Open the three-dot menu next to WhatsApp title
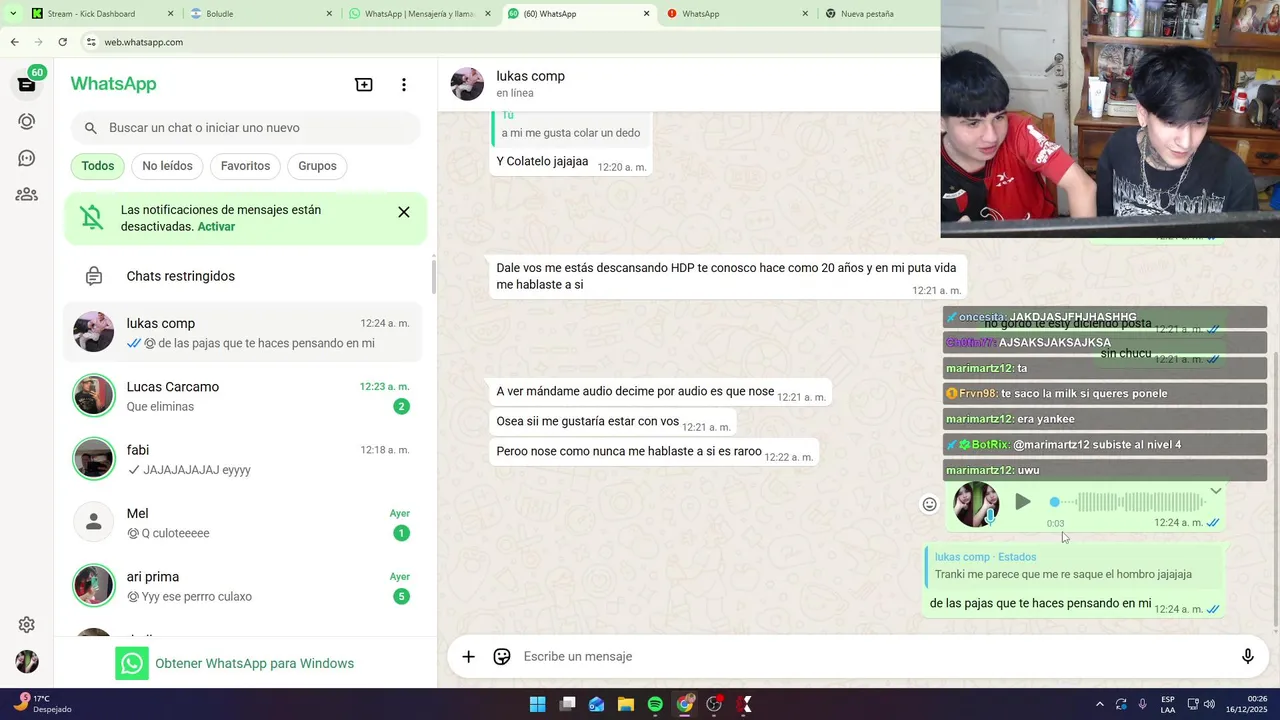The image size is (1280, 720). (x=404, y=85)
